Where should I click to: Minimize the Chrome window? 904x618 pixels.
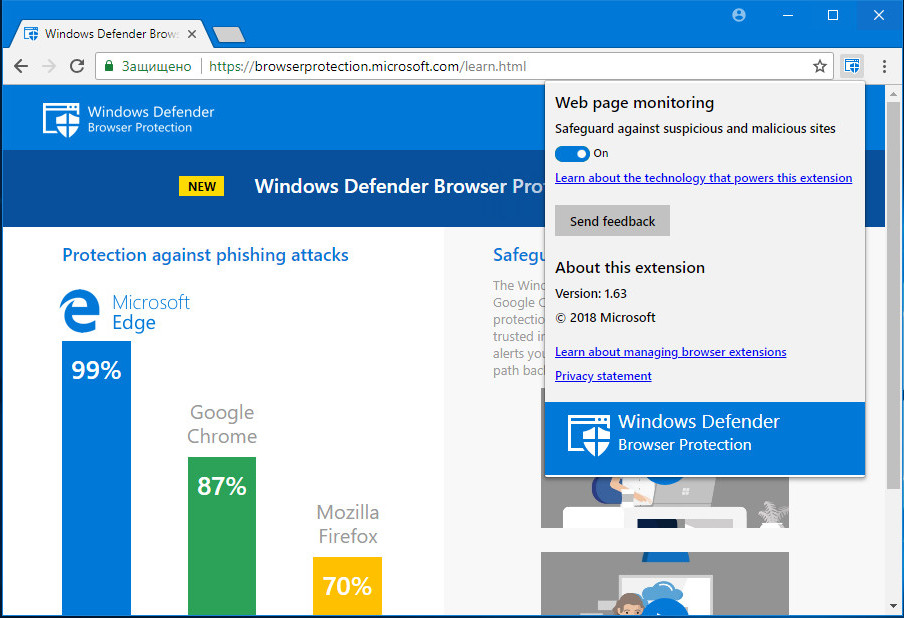coord(788,15)
